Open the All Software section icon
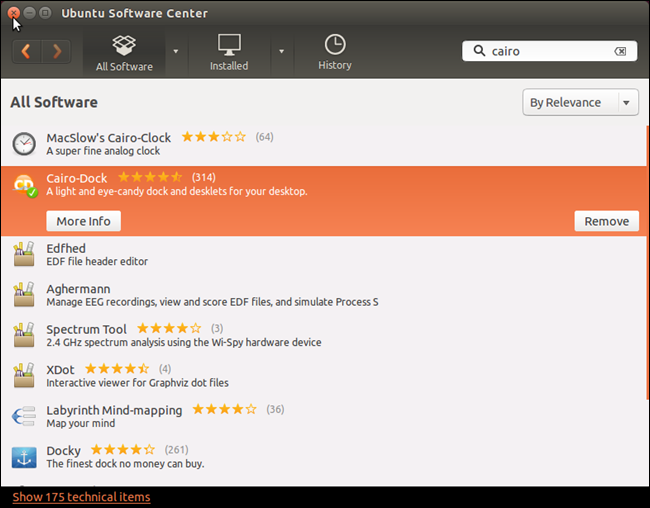The height and width of the screenshot is (508, 650). (124, 45)
